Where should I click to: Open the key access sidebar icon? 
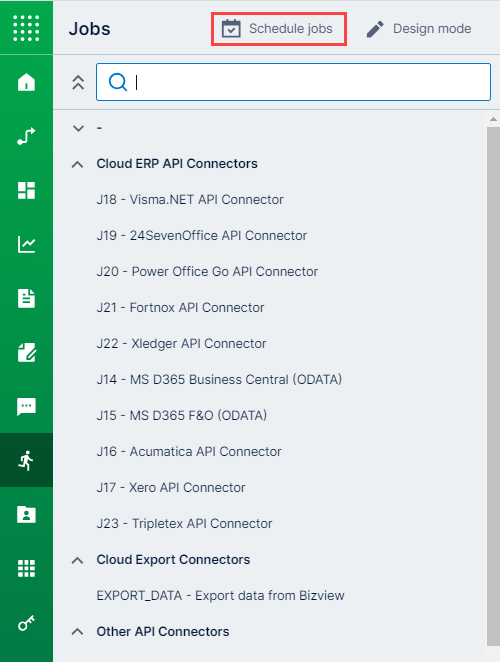[x=26, y=622]
